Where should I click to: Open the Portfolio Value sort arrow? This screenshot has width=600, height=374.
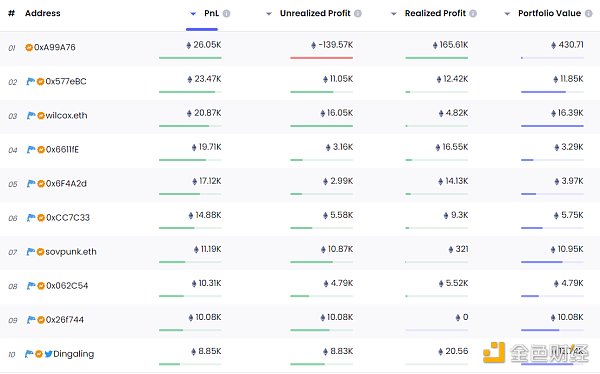click(507, 14)
